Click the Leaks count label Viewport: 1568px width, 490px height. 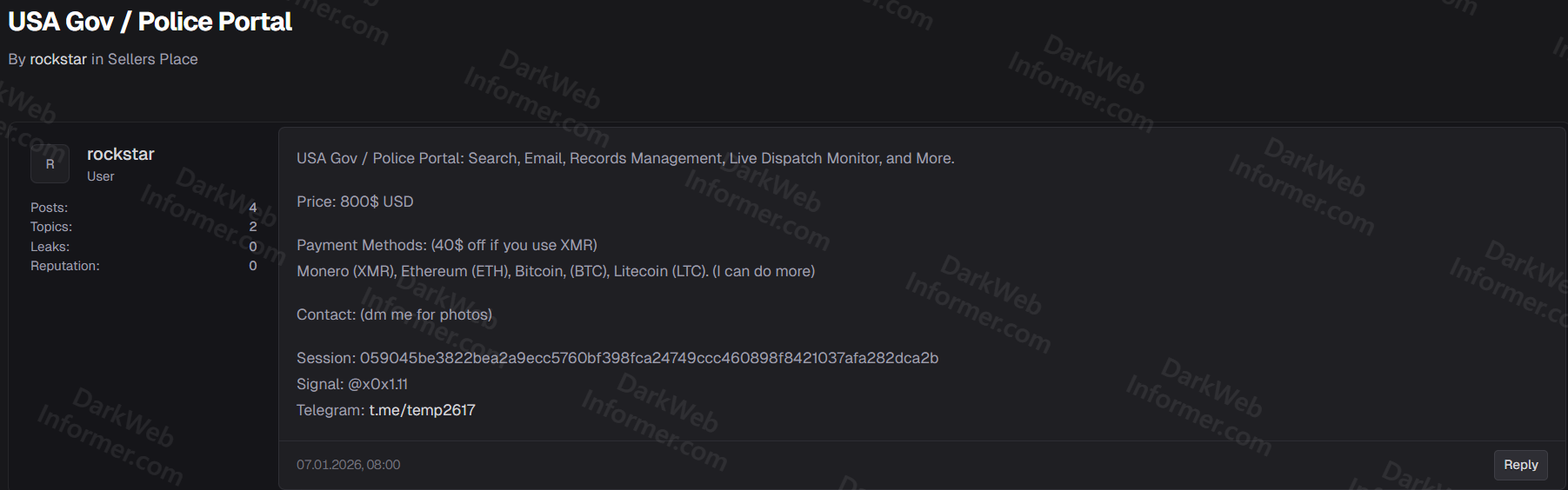point(50,247)
